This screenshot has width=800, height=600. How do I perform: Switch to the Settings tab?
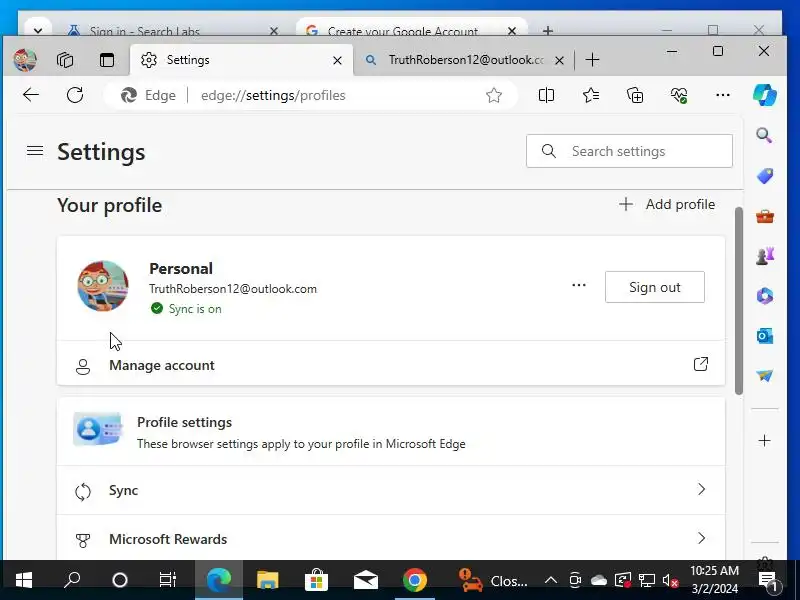click(241, 60)
